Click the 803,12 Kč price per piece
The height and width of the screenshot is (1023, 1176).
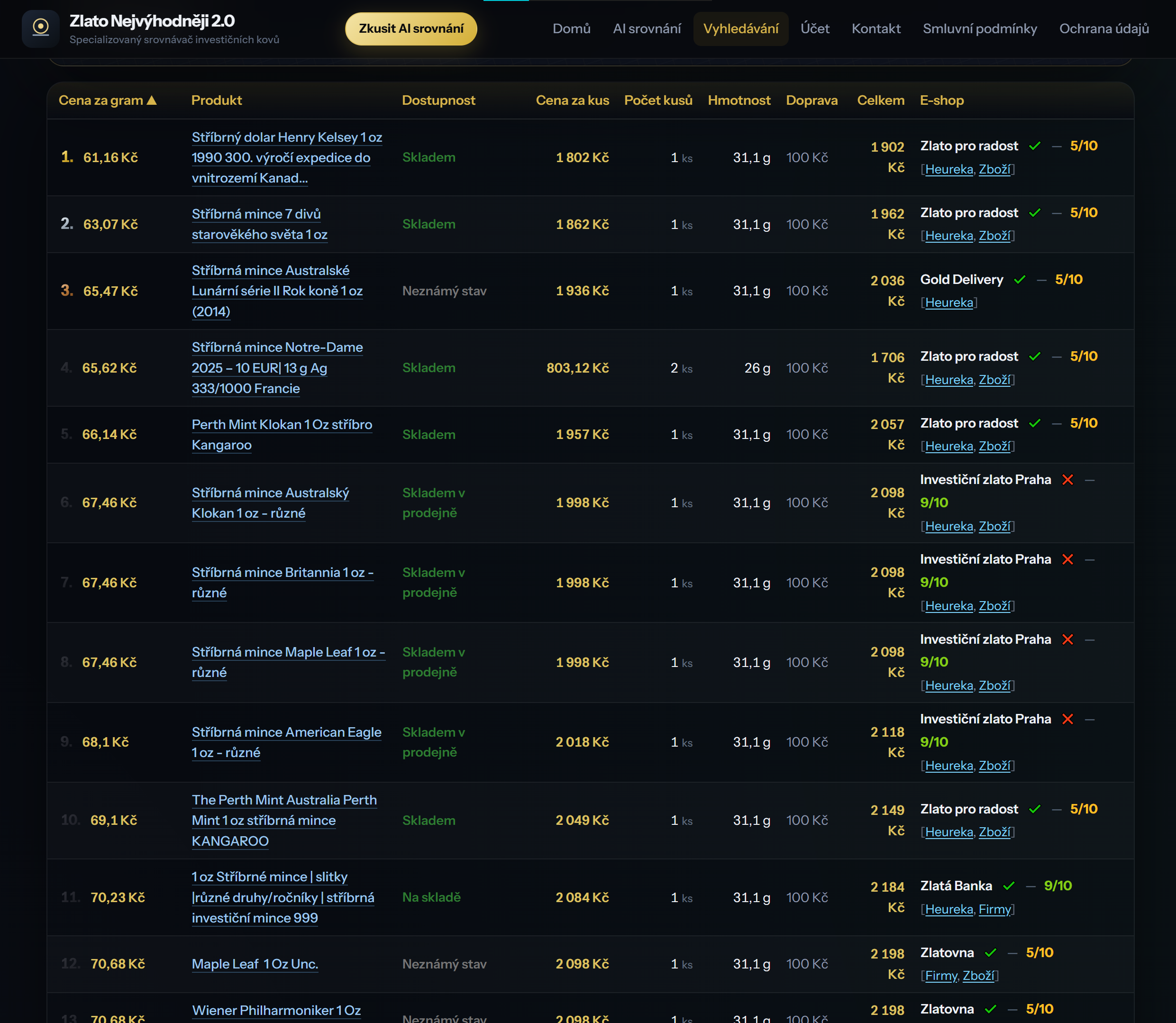(x=578, y=368)
